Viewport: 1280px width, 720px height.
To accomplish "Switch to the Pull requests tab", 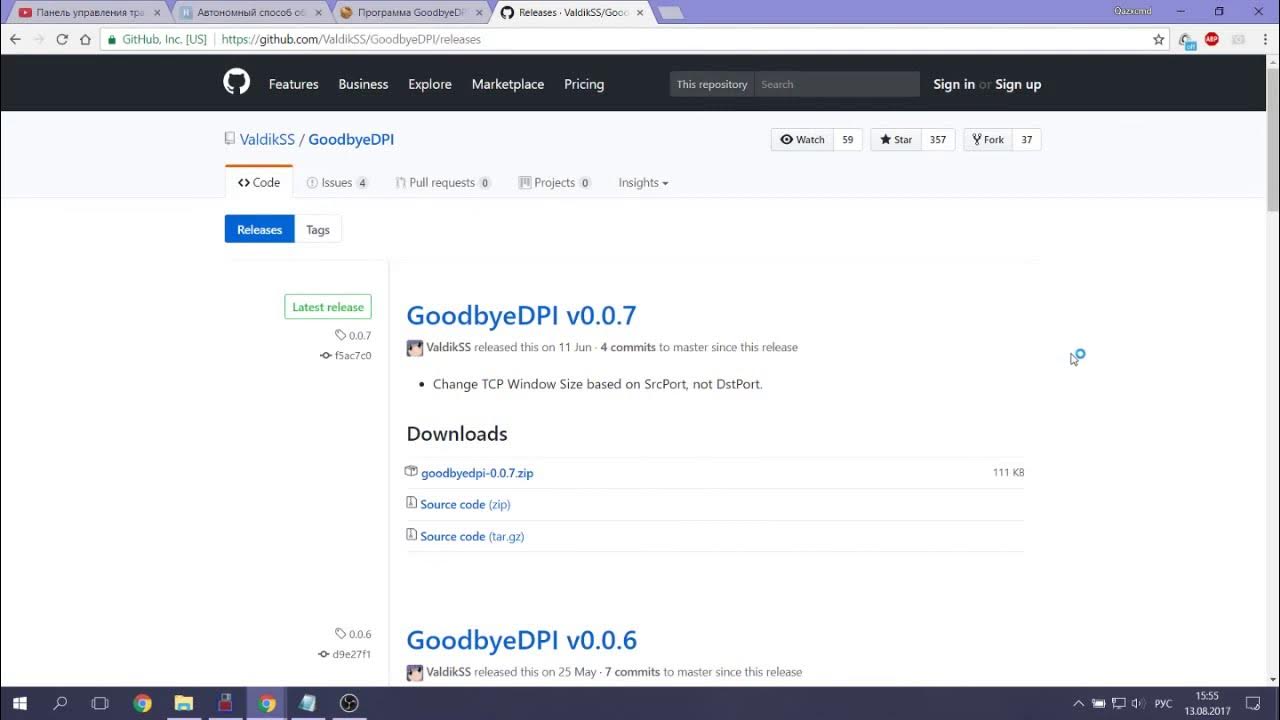I will (443, 182).
